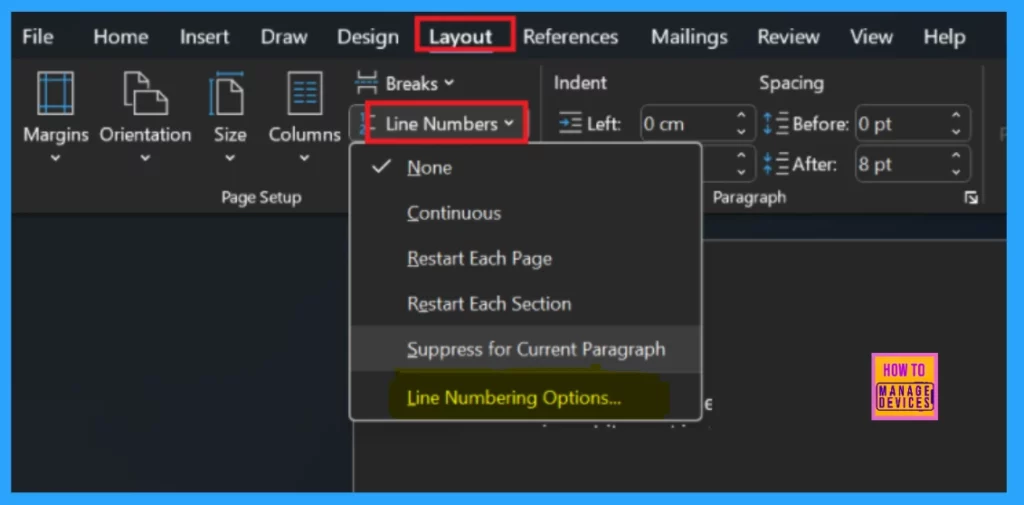Switch to the Insert tab
The image size is (1024, 505).
pyautogui.click(x=204, y=37)
